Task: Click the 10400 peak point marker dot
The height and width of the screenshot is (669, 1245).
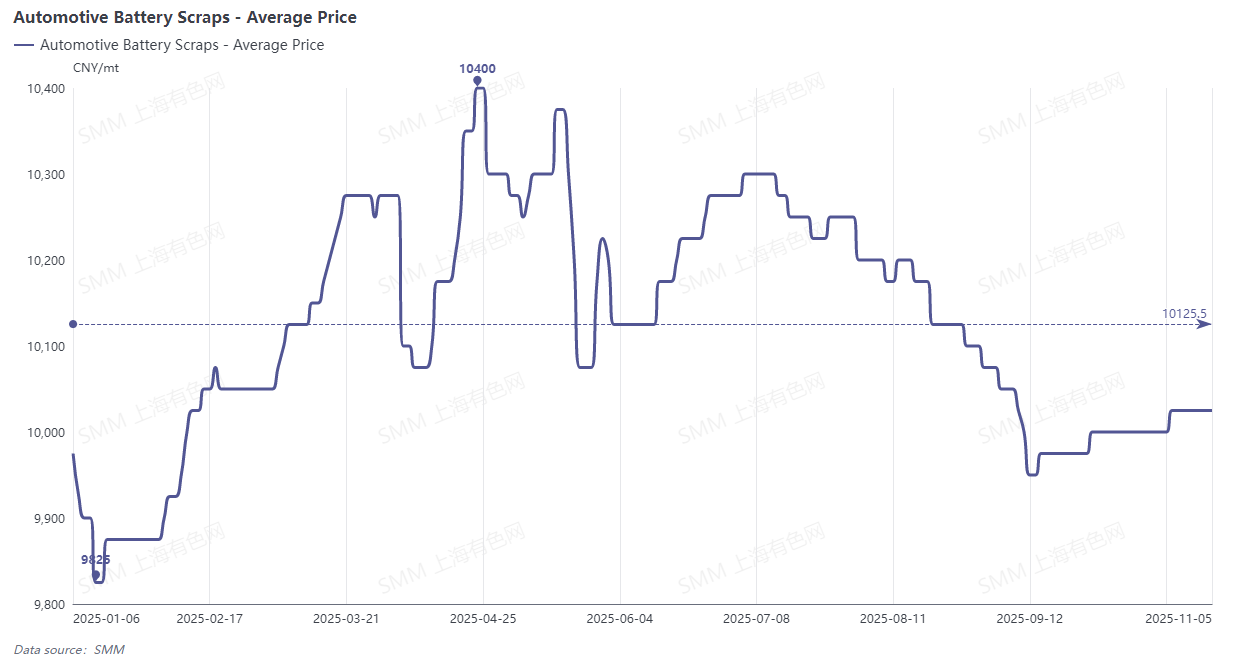Action: point(477,80)
